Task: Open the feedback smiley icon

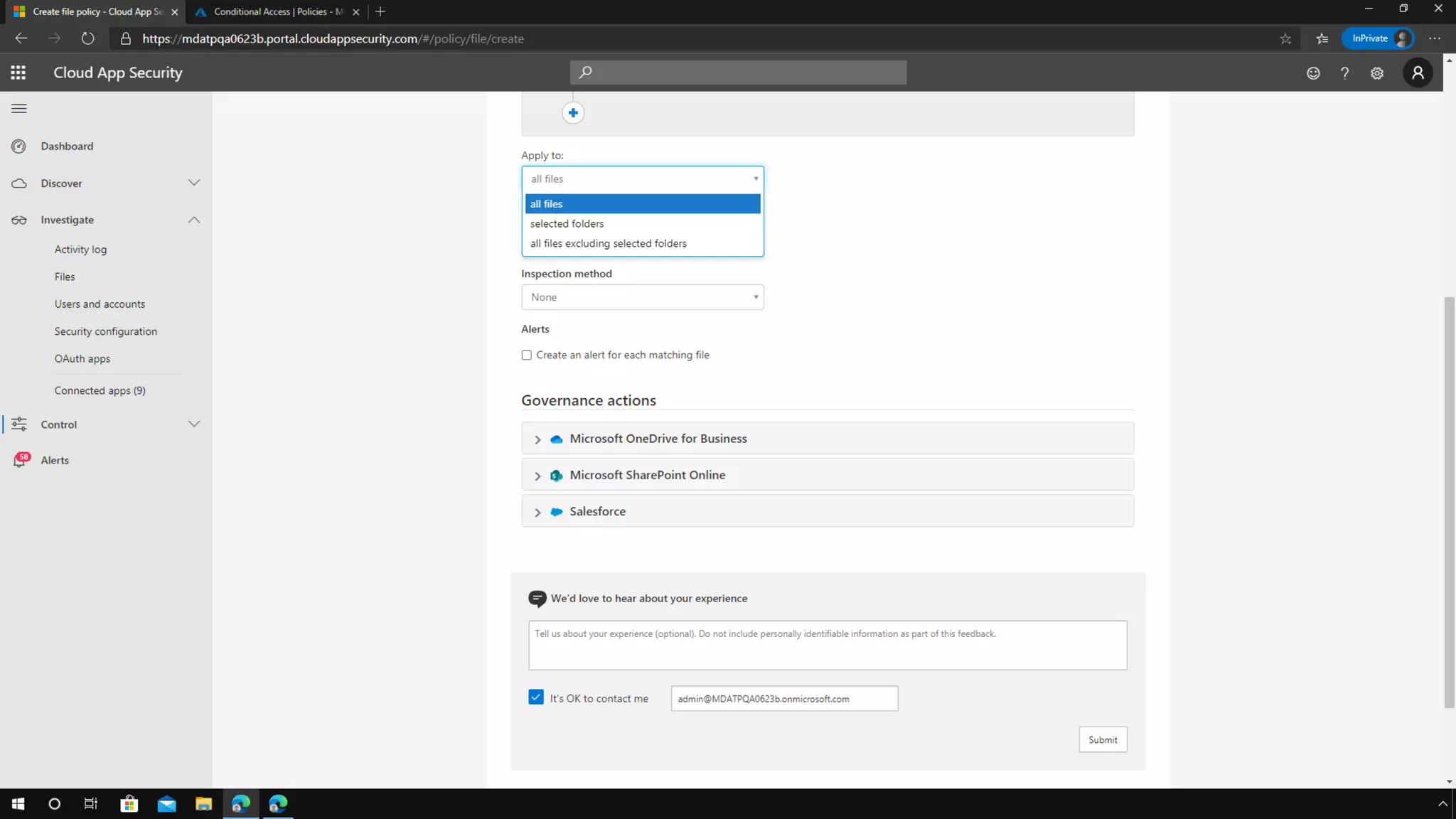Action: pyautogui.click(x=1313, y=73)
